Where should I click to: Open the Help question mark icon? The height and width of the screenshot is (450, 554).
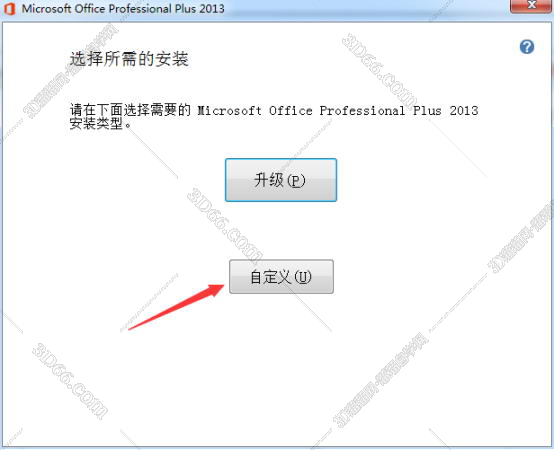pos(526,47)
